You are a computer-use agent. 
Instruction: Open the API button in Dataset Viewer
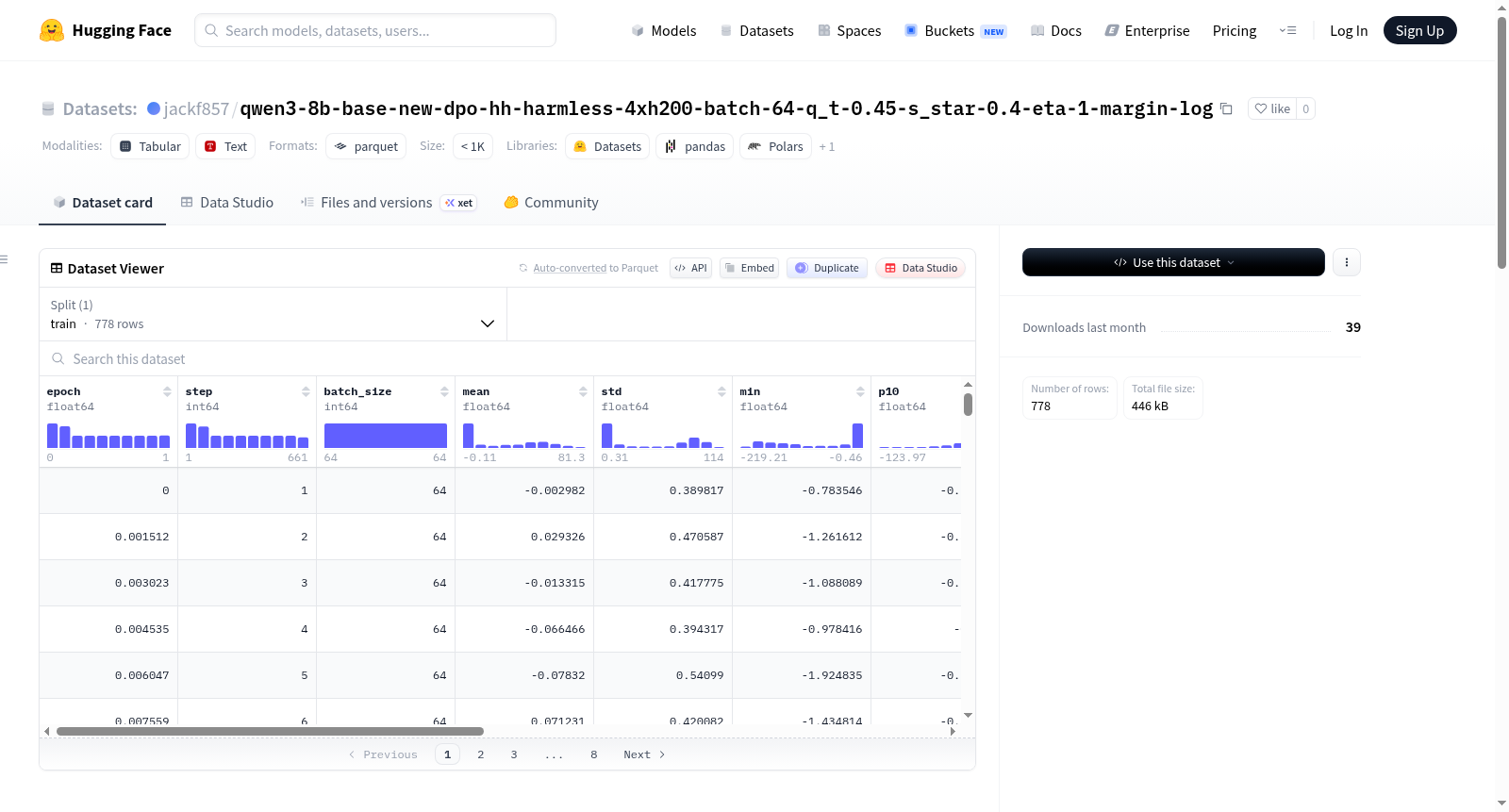[x=690, y=268]
